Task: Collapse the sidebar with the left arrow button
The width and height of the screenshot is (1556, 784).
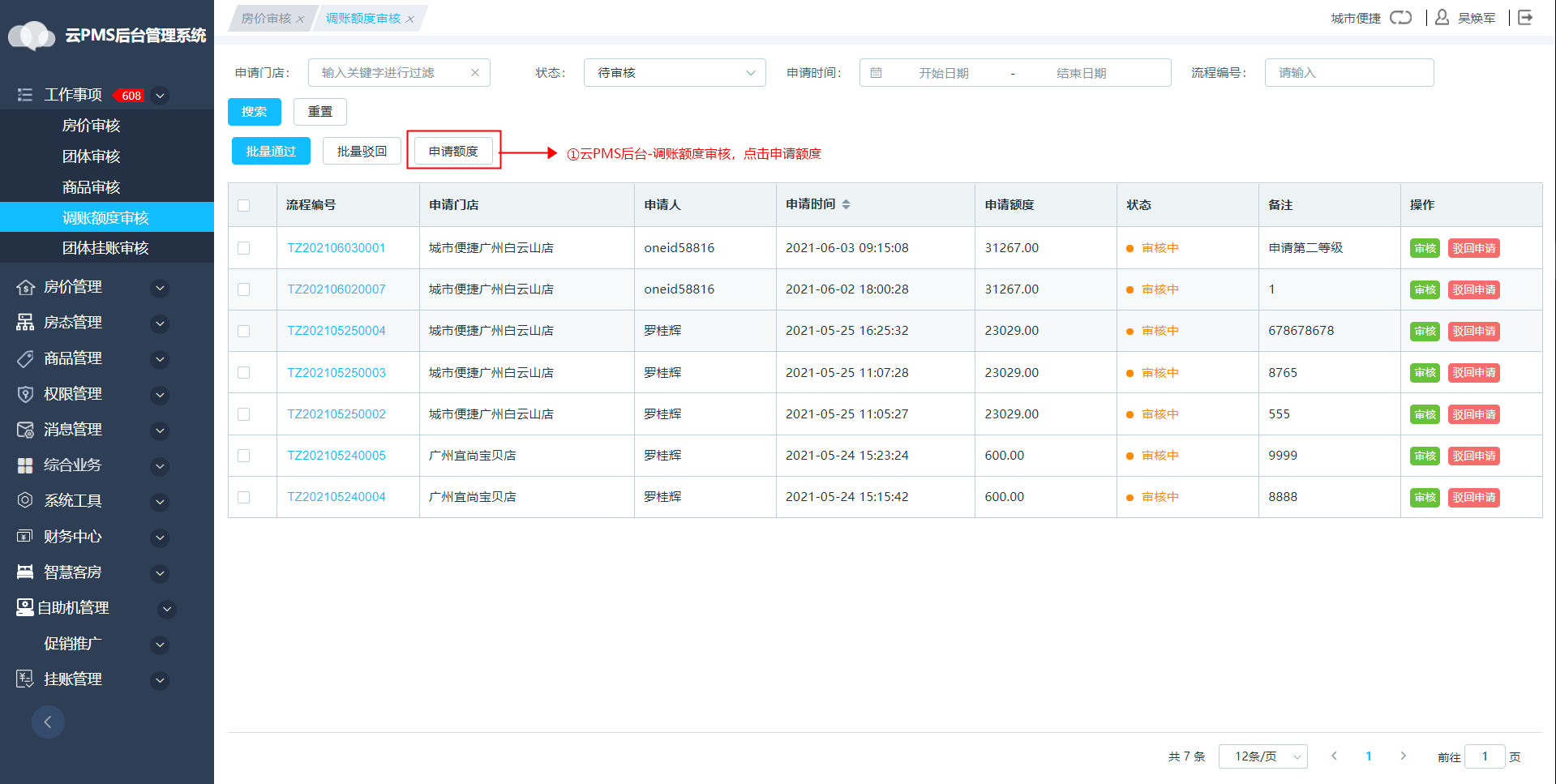Action: pyautogui.click(x=48, y=722)
